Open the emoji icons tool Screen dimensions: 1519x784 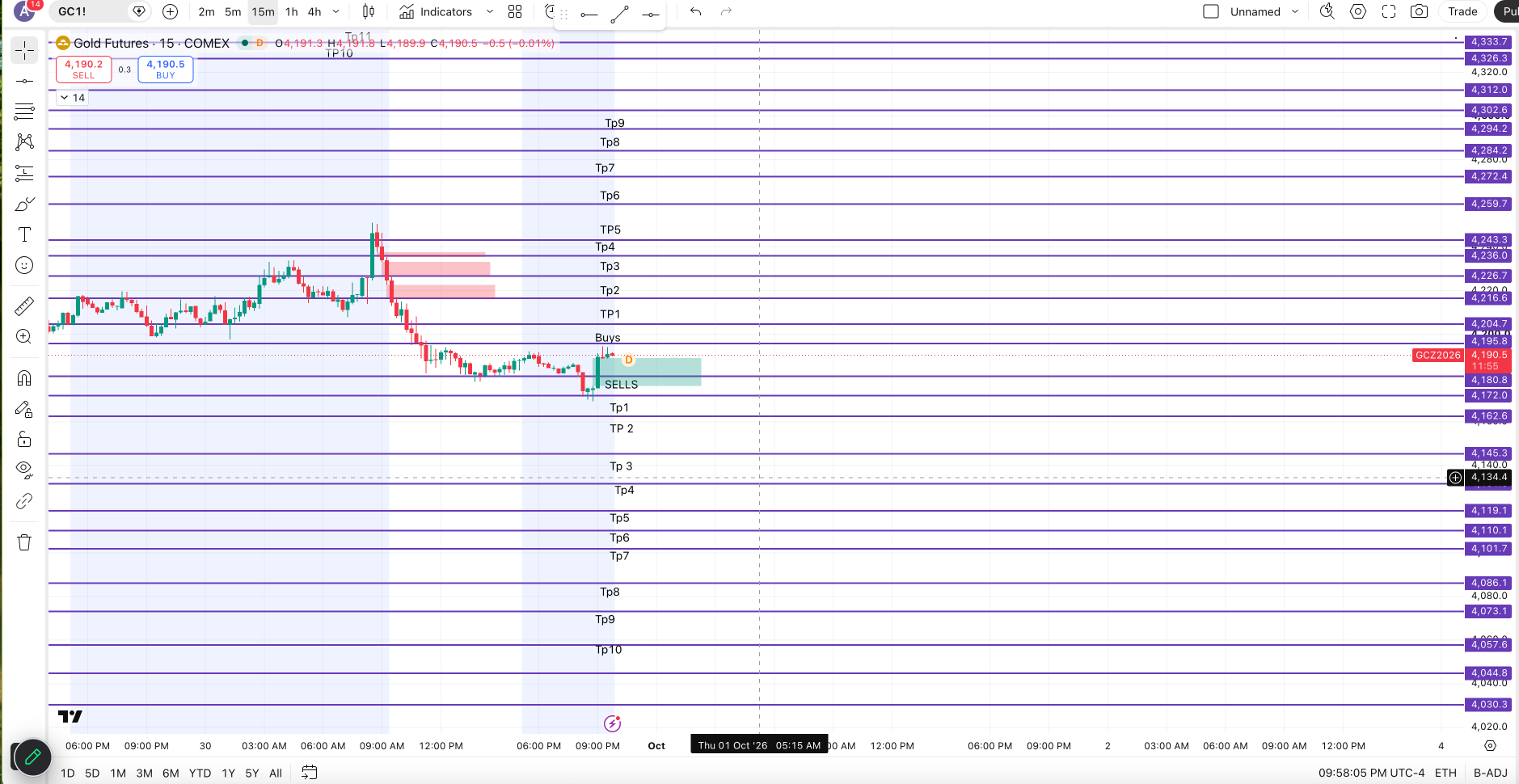25,265
